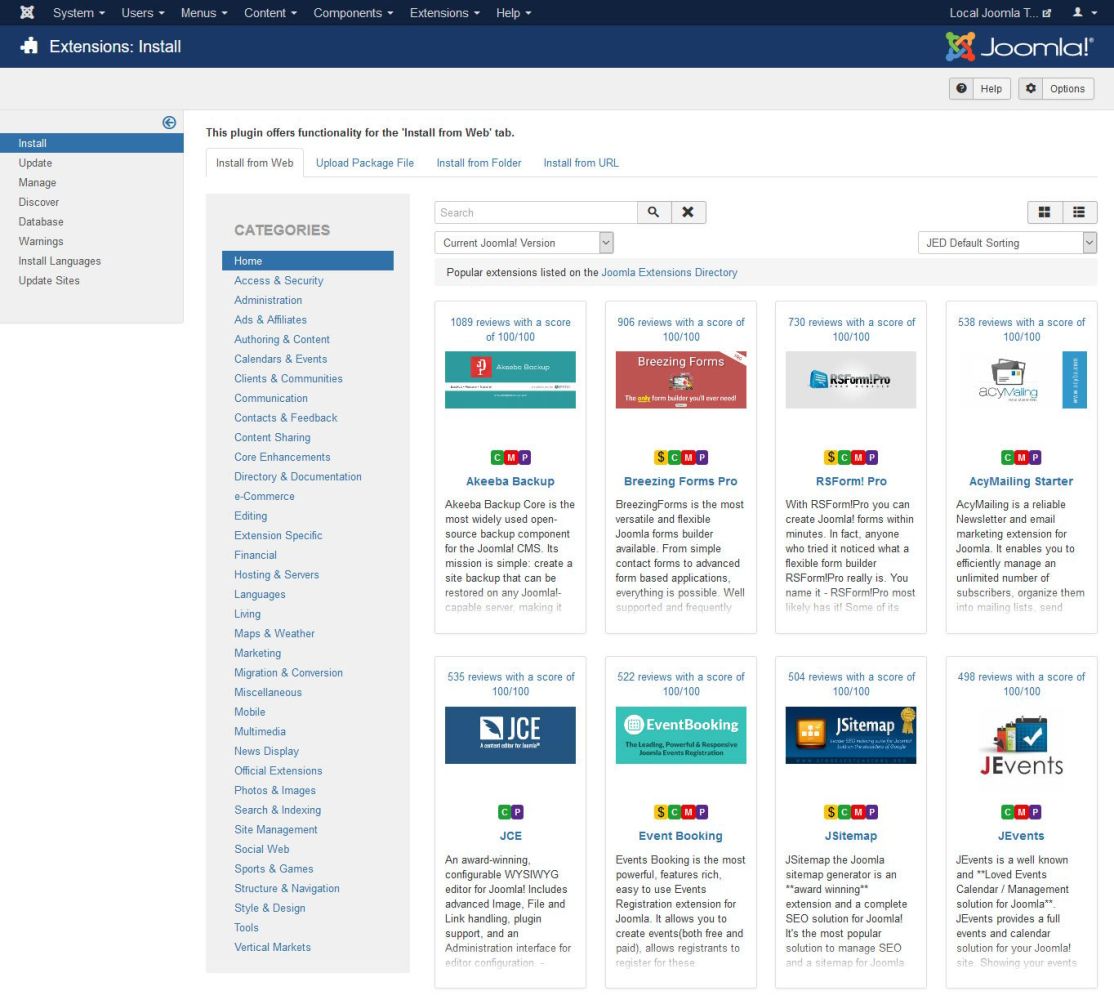Screen dimensions: 1114x1000
Task: Select Vertical Markets category
Action: 272,947
